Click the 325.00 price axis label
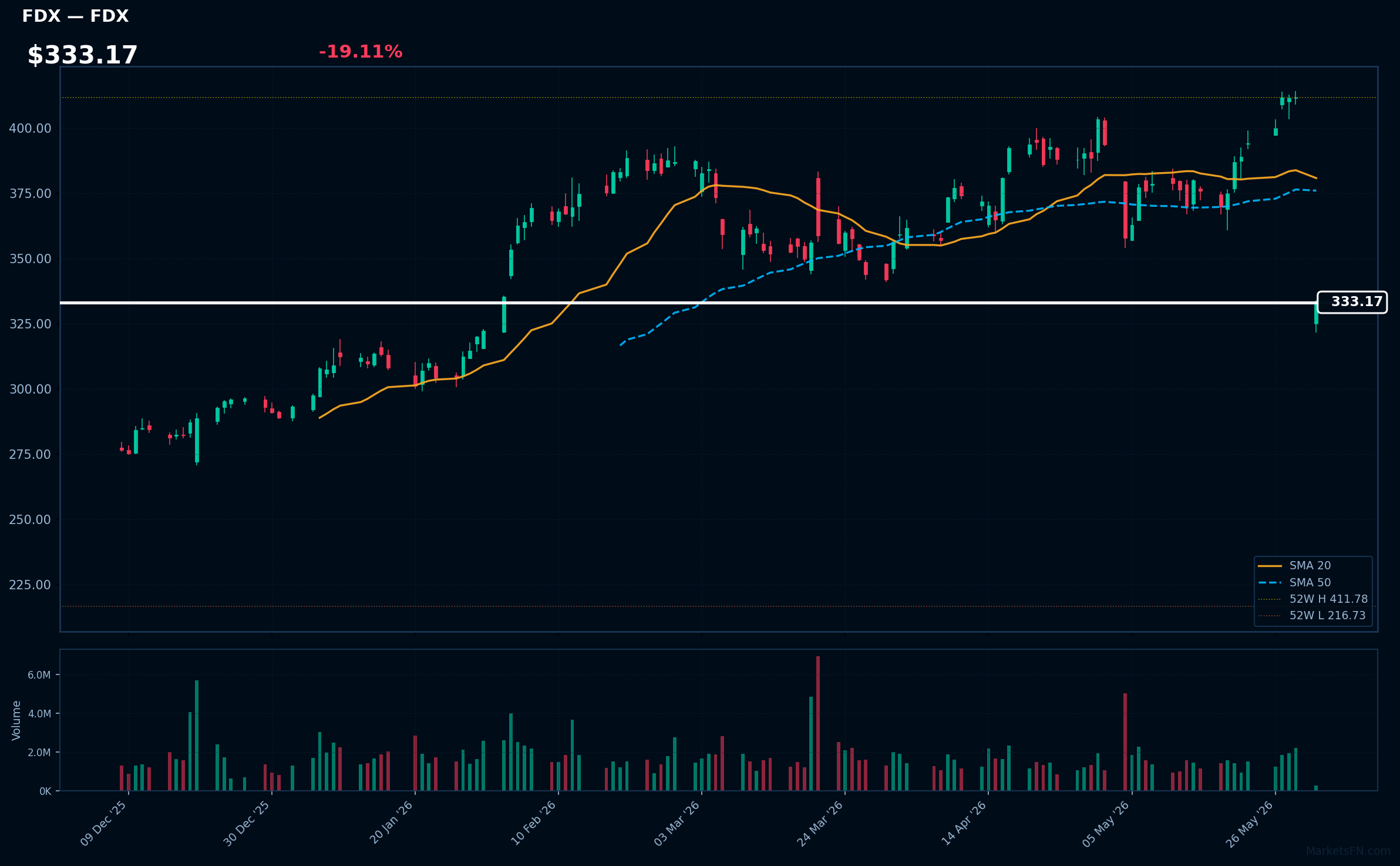 (x=30, y=324)
